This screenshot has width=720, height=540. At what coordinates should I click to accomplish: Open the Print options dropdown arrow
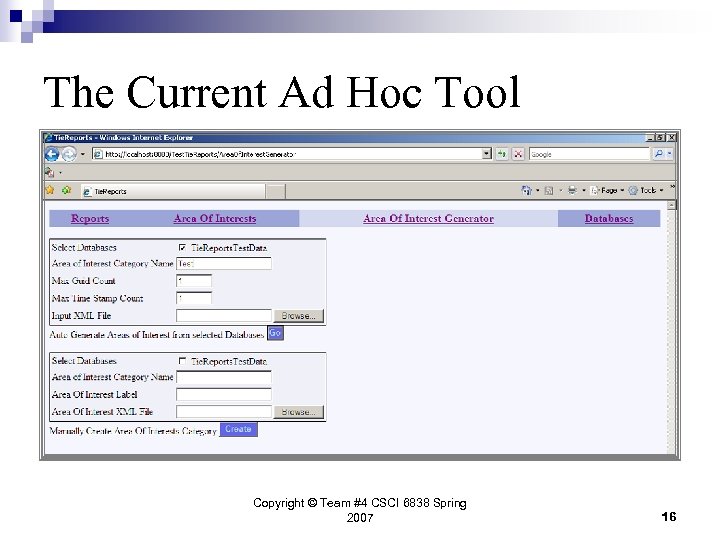pyautogui.click(x=584, y=191)
